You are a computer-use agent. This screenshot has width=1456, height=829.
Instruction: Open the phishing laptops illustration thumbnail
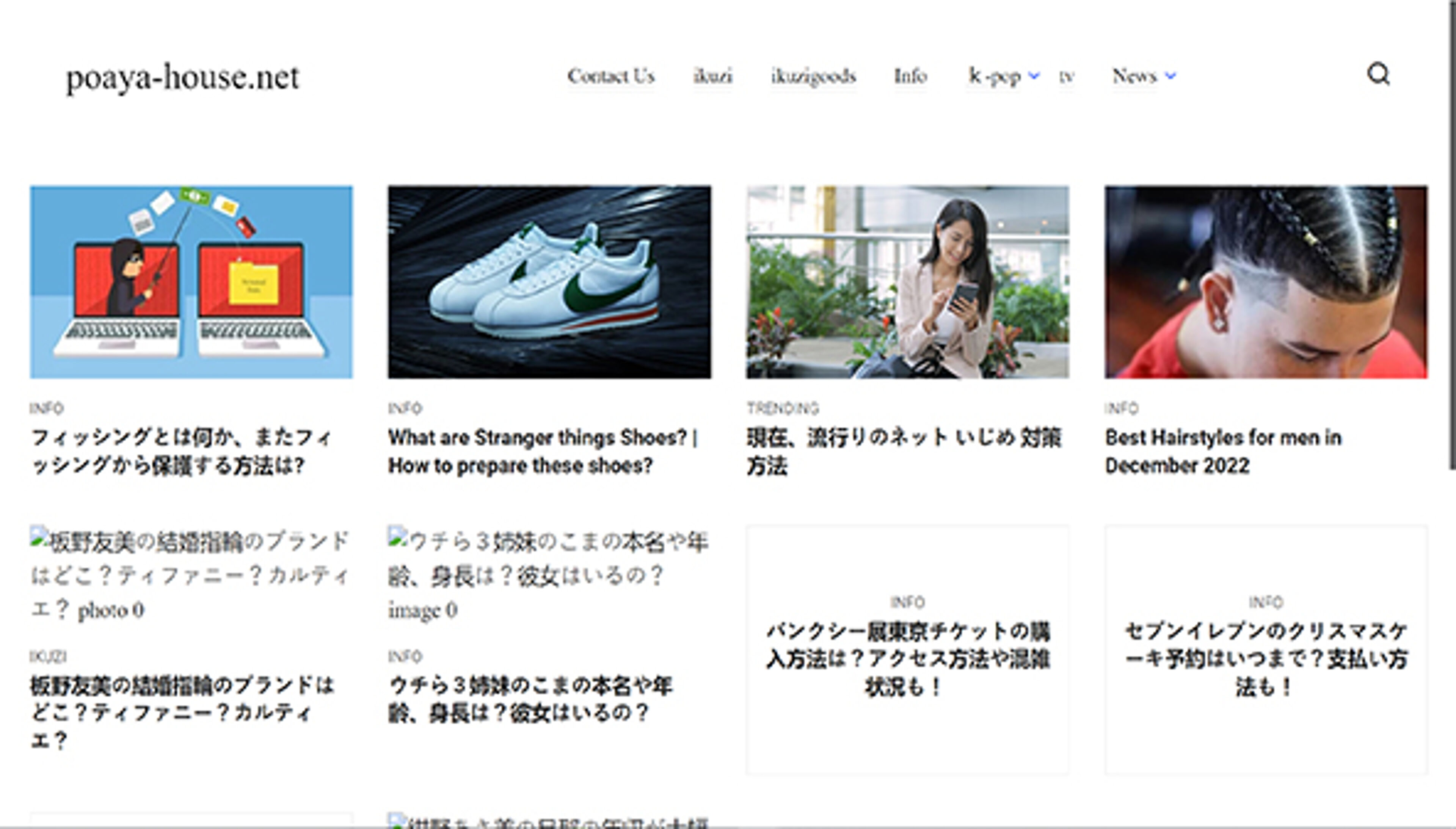click(x=191, y=282)
